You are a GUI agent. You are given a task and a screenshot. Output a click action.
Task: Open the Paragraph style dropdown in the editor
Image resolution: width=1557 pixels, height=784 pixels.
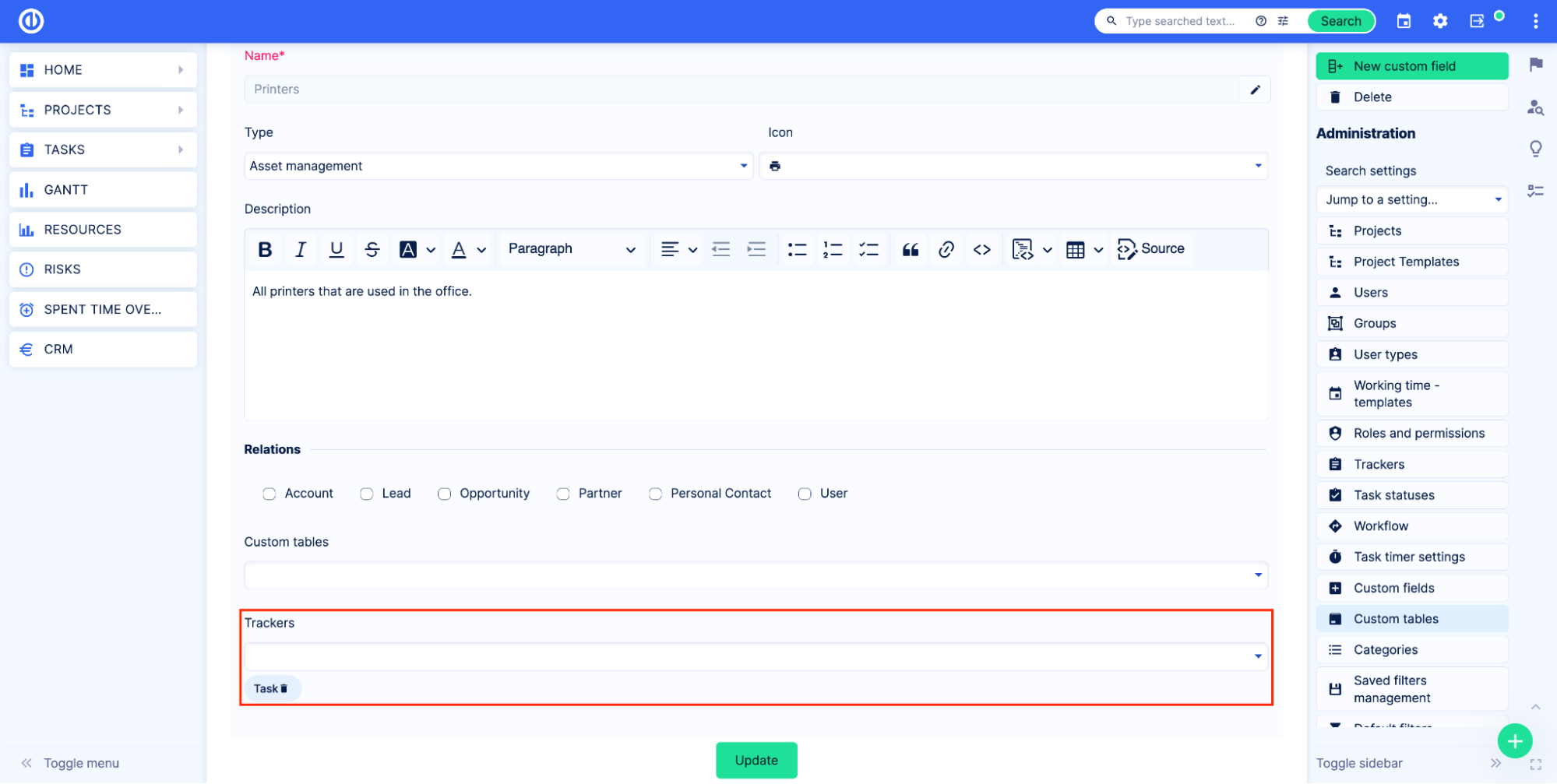point(571,249)
